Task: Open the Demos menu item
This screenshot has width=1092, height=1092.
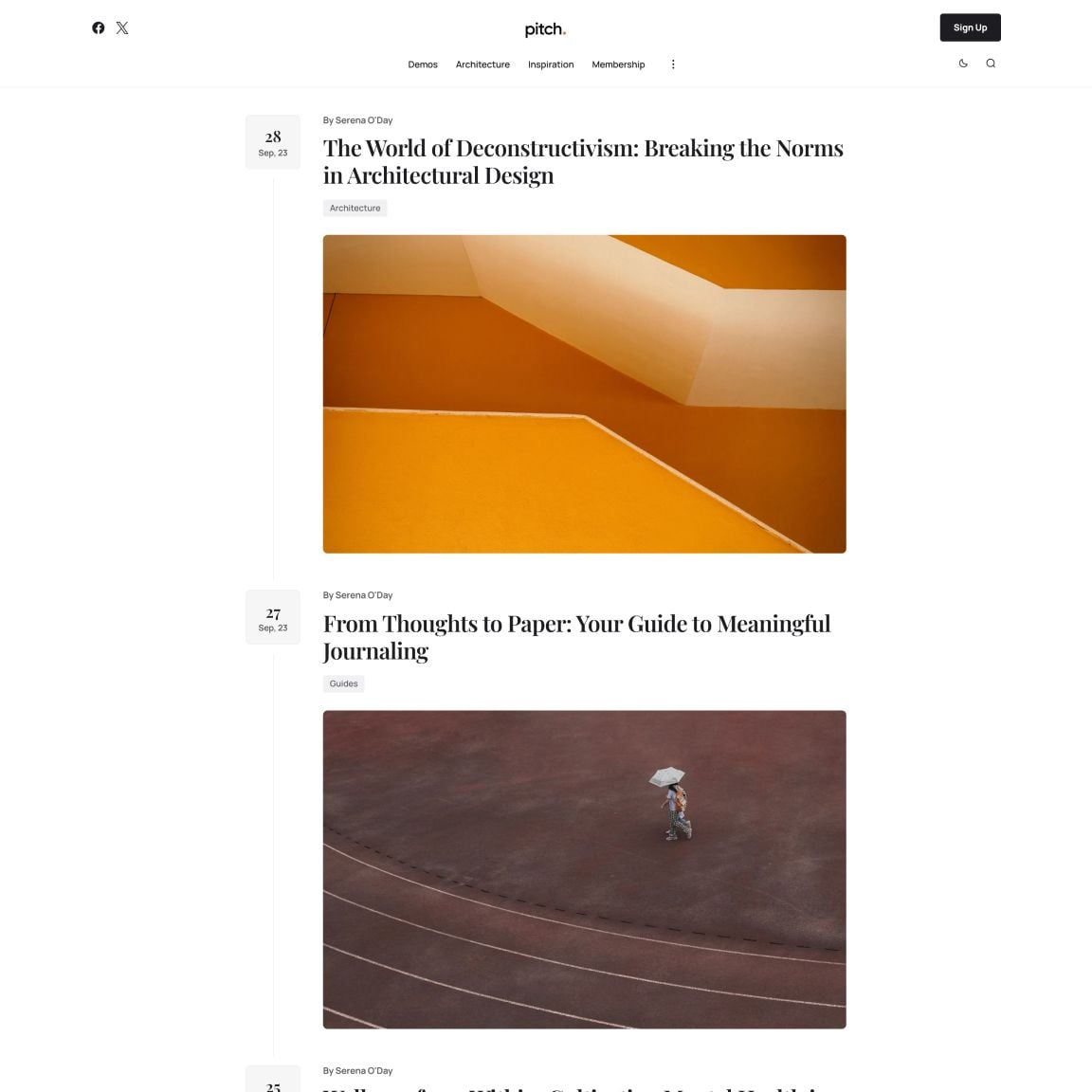Action: pos(423,64)
